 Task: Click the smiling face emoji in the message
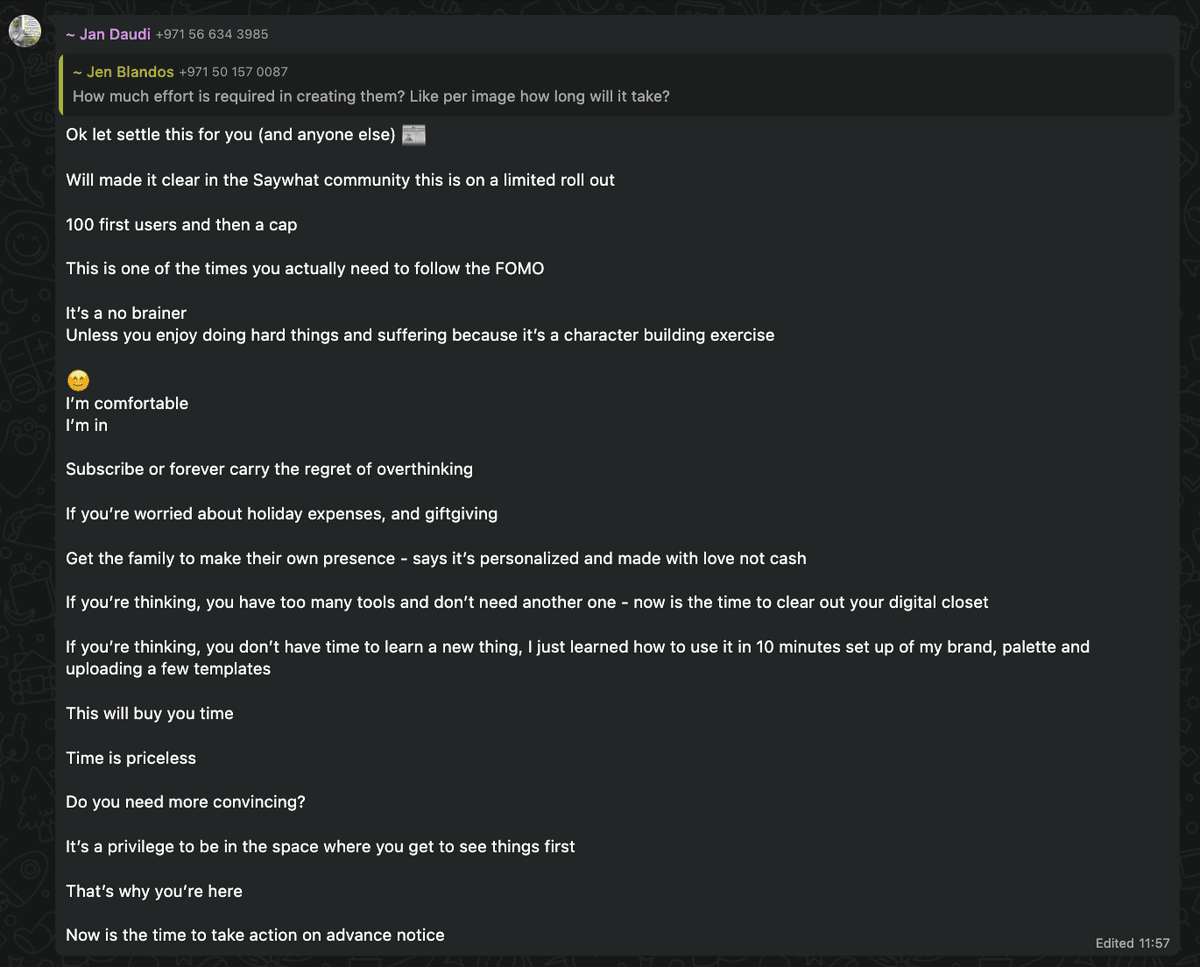[x=77, y=381]
